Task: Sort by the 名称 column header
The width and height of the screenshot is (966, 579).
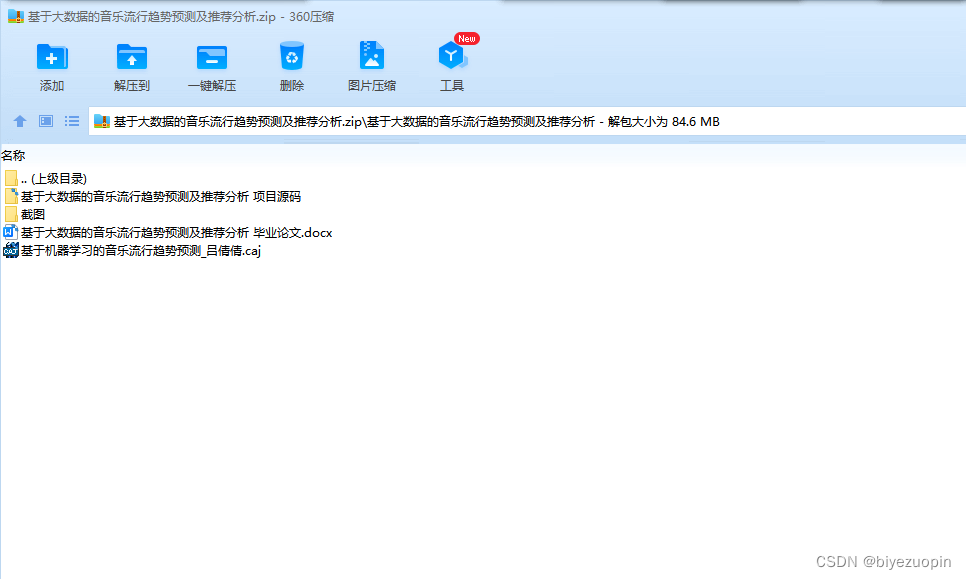Action: coord(13,156)
